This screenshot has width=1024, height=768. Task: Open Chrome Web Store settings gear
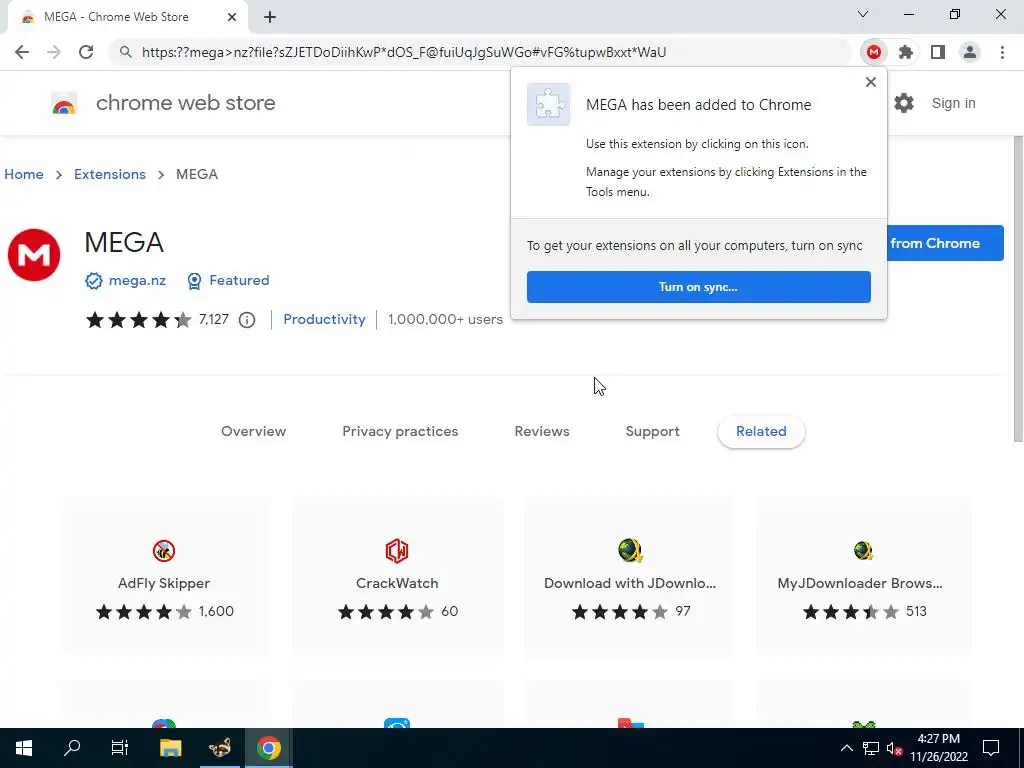click(904, 103)
